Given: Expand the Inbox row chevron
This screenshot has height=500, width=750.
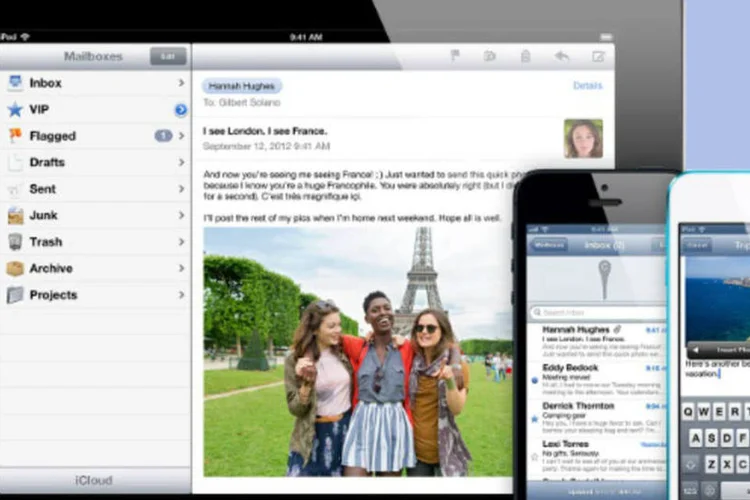Looking at the screenshot, I should point(181,83).
